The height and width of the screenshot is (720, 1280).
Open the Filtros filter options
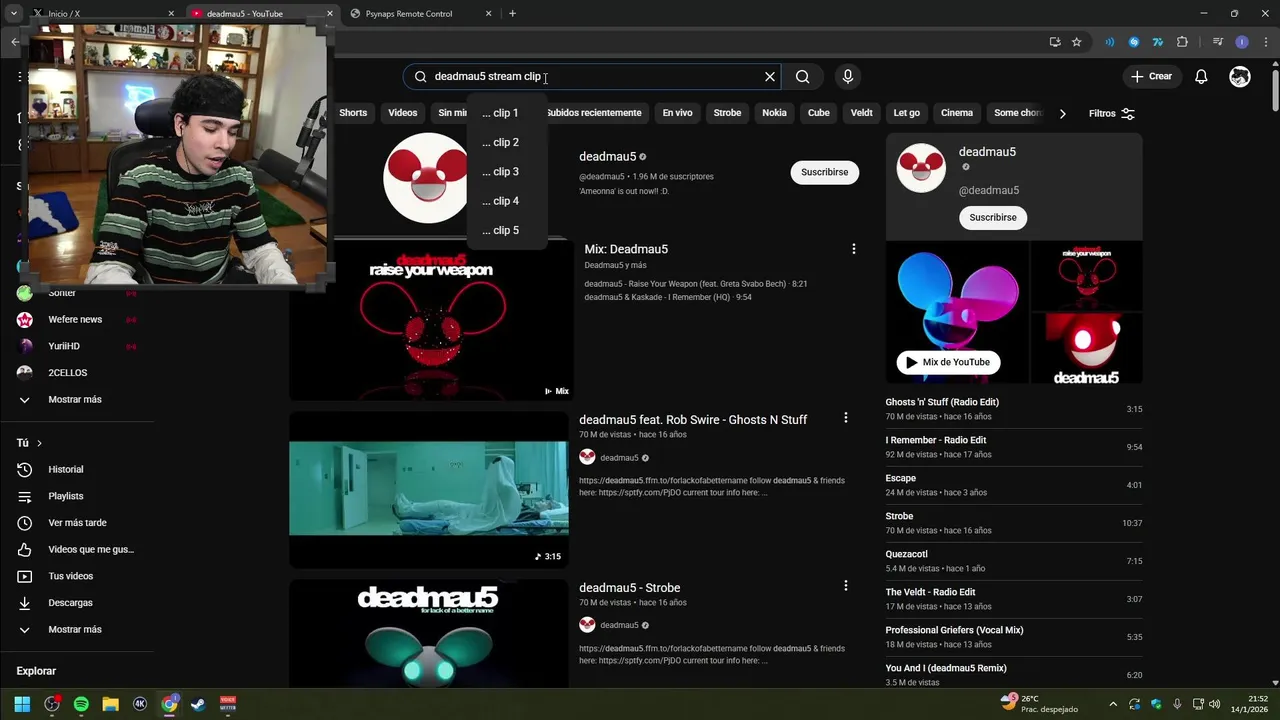point(1112,113)
